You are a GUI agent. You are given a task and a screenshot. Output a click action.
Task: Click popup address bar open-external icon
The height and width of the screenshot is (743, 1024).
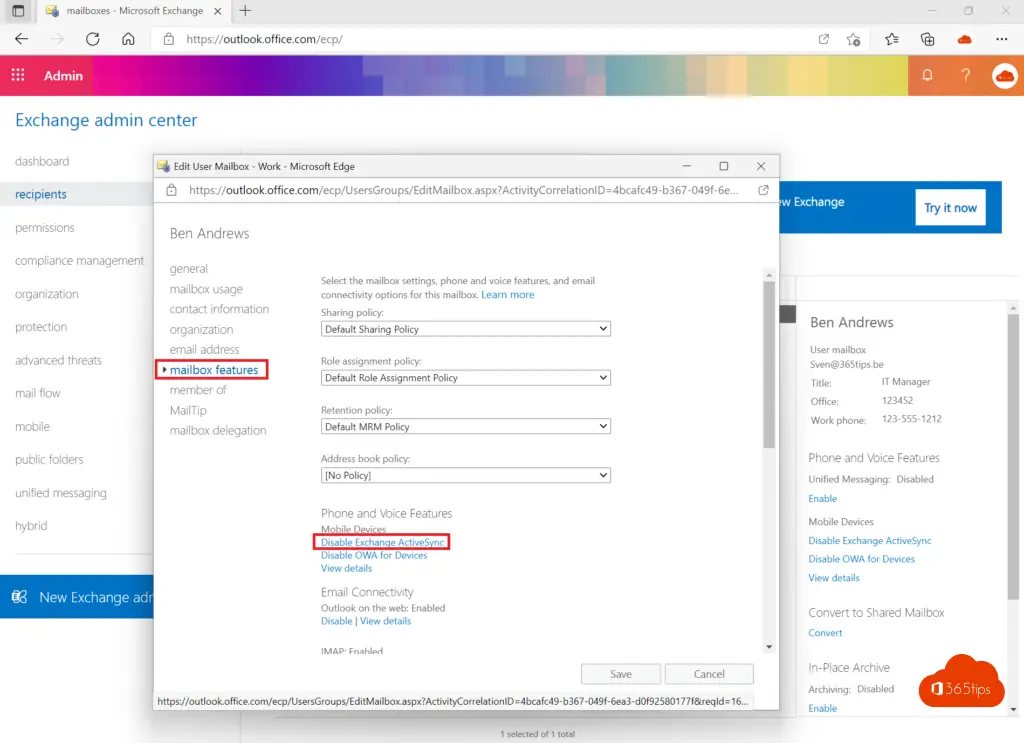[763, 190]
